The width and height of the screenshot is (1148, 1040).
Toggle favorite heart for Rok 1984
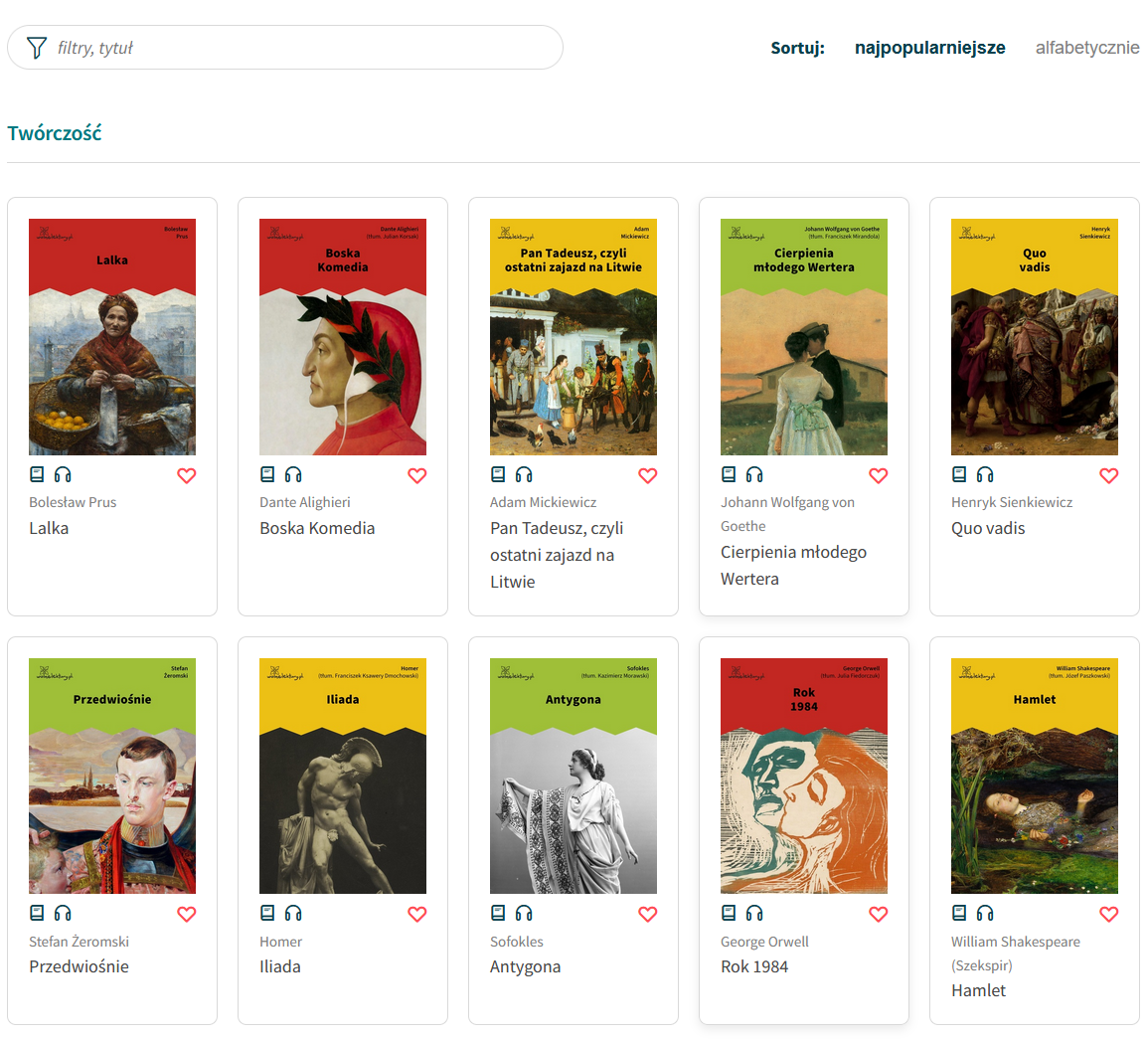(879, 914)
